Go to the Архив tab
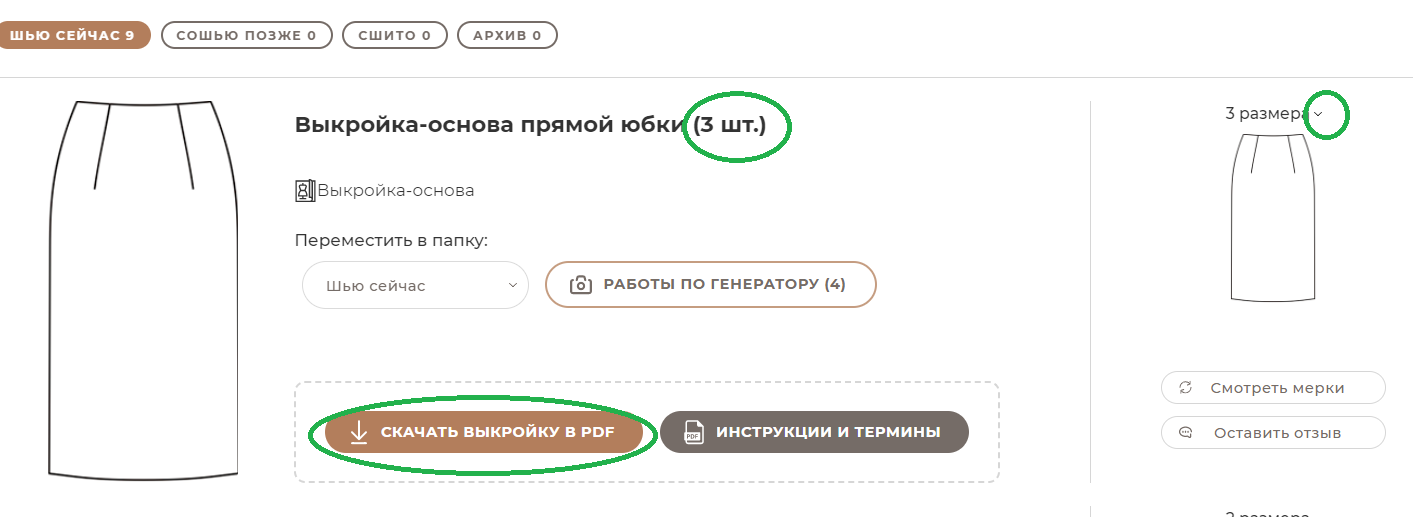The image size is (1413, 517). coord(507,36)
